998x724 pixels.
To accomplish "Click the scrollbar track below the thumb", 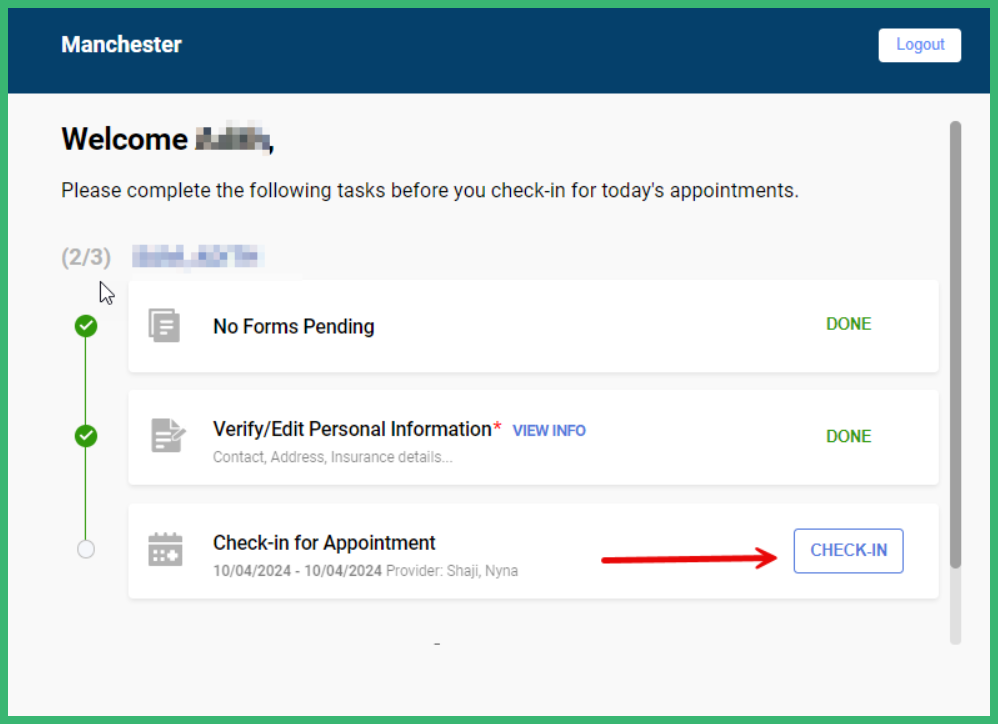I will (x=955, y=606).
